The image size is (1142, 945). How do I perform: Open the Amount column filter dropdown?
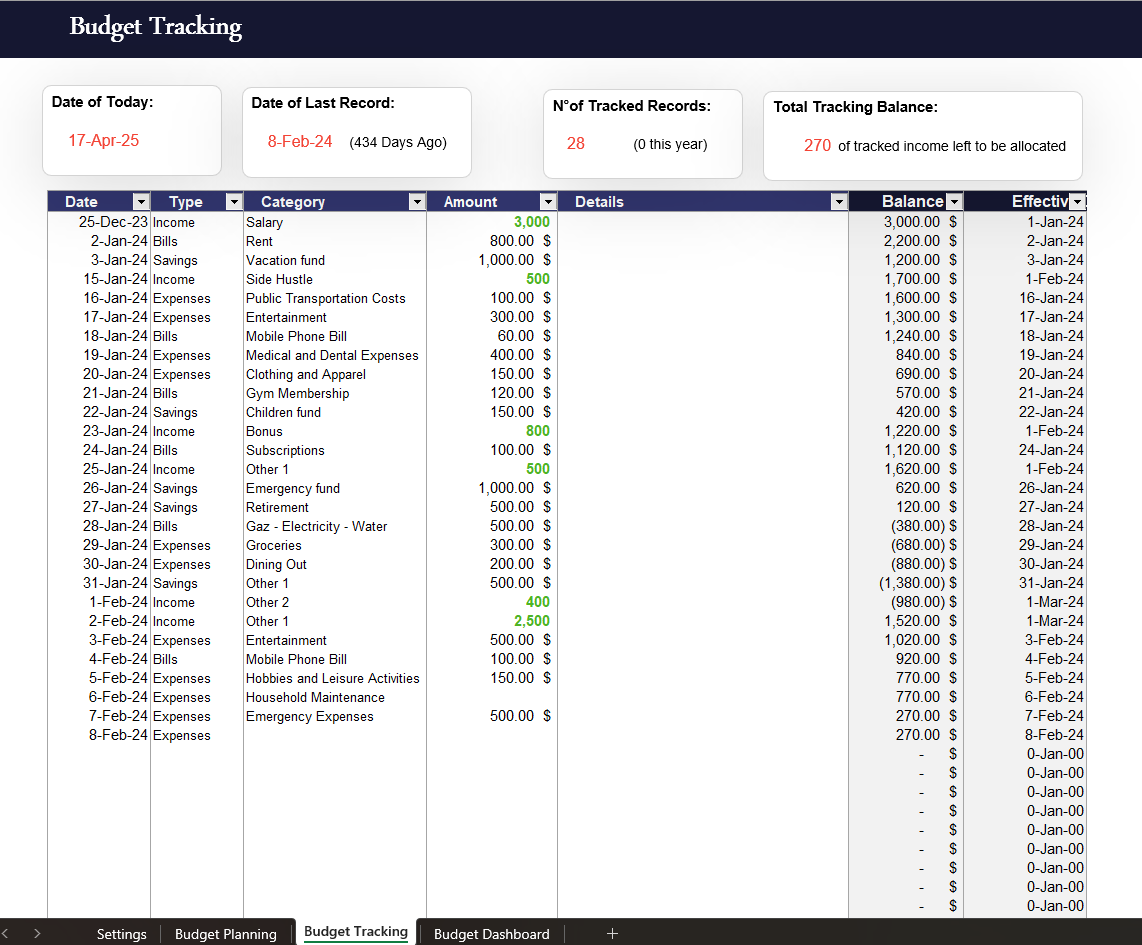(x=547, y=201)
